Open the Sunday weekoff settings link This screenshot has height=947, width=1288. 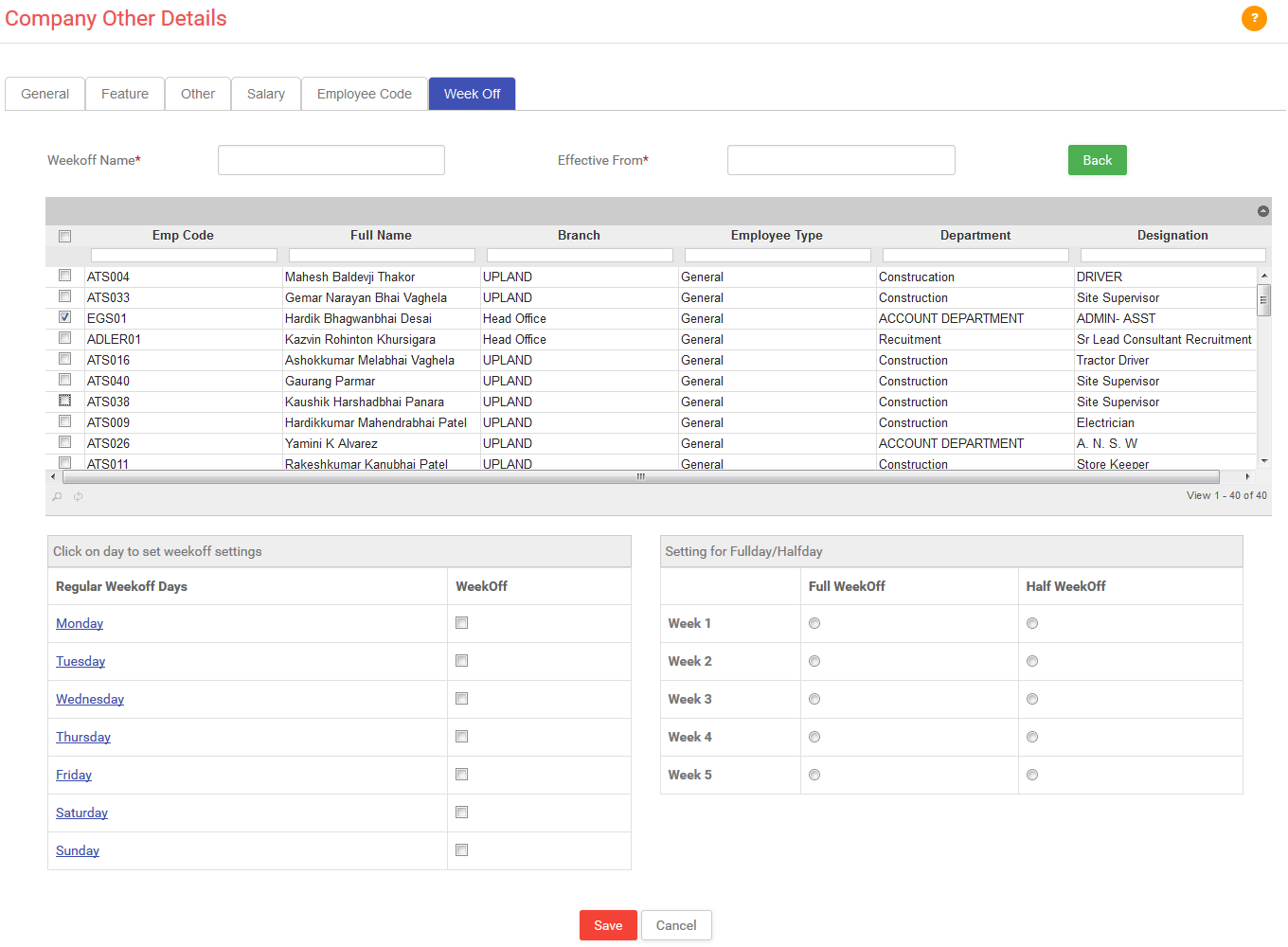(x=78, y=850)
